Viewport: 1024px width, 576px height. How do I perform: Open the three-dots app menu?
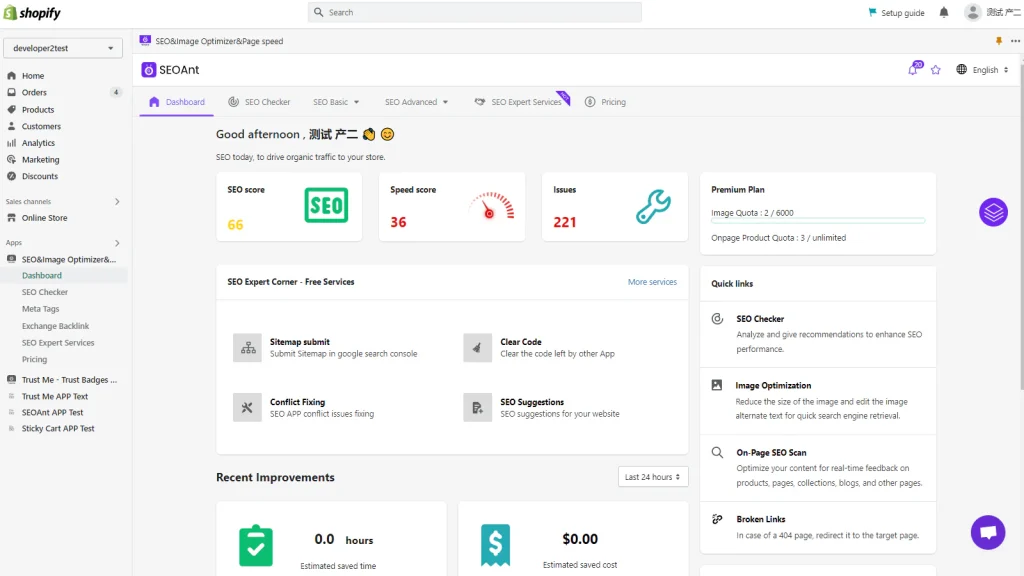click(1015, 41)
